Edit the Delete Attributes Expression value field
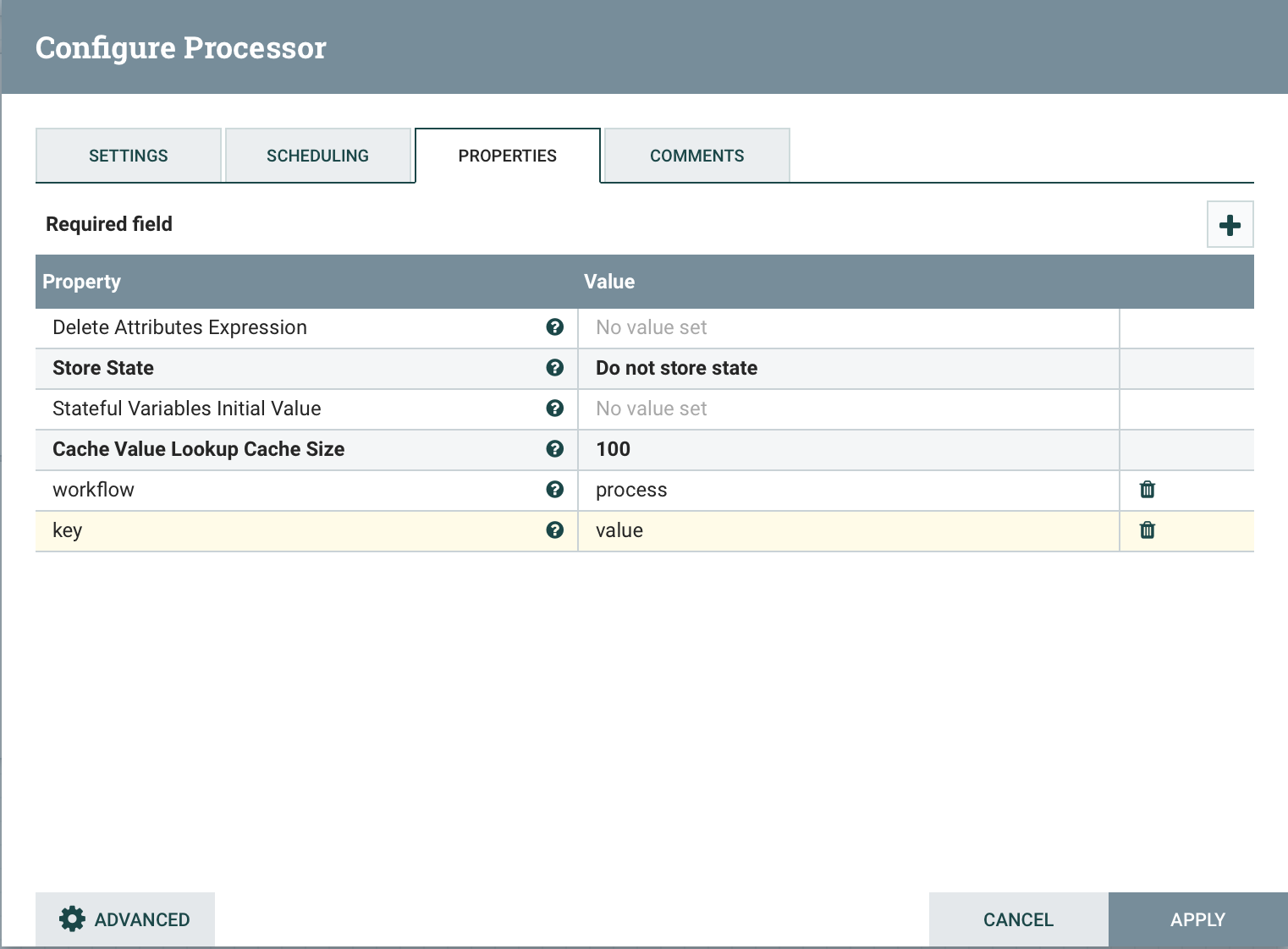 coord(846,327)
